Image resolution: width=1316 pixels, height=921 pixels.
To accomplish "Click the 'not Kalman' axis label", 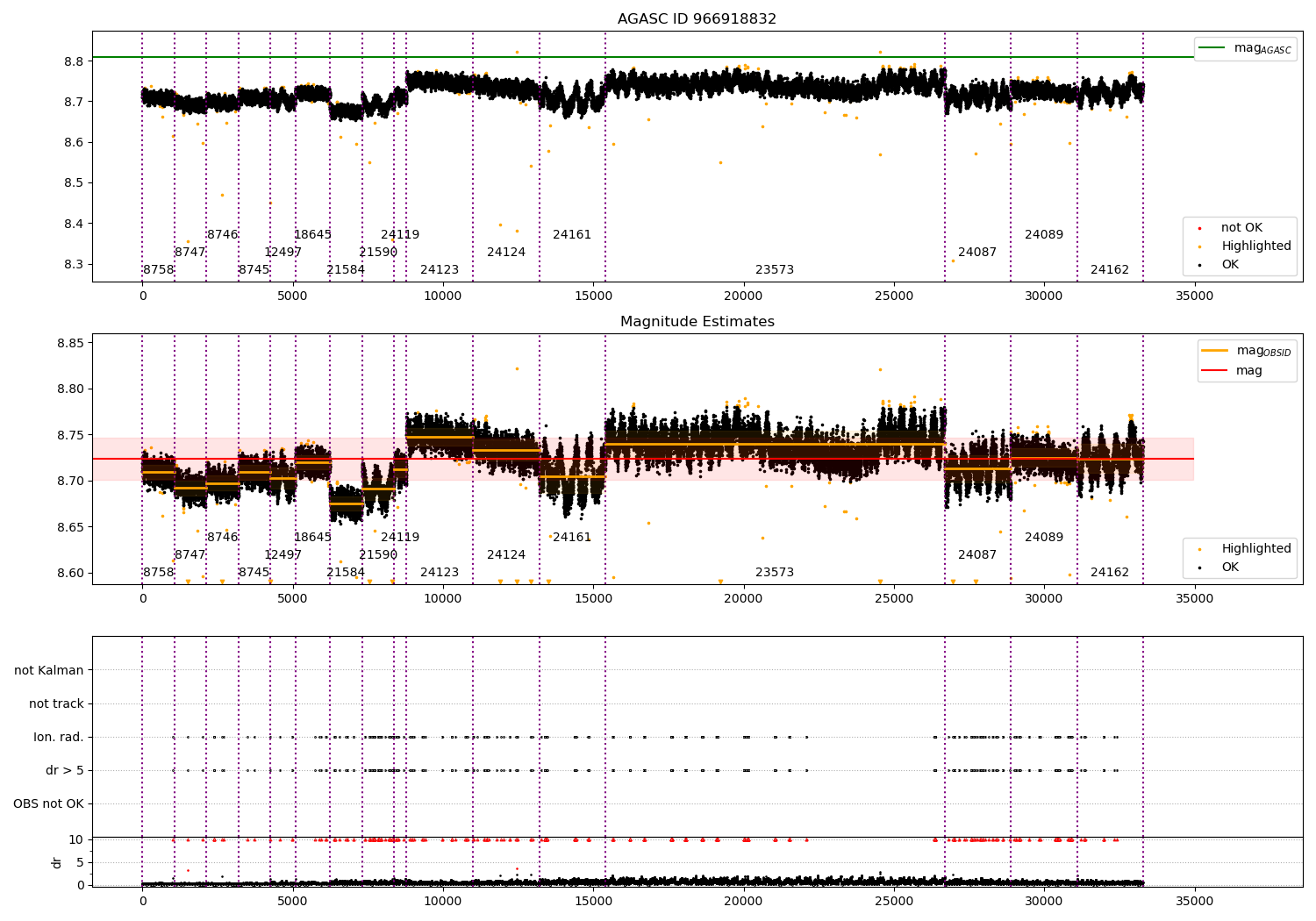I will point(49,670).
